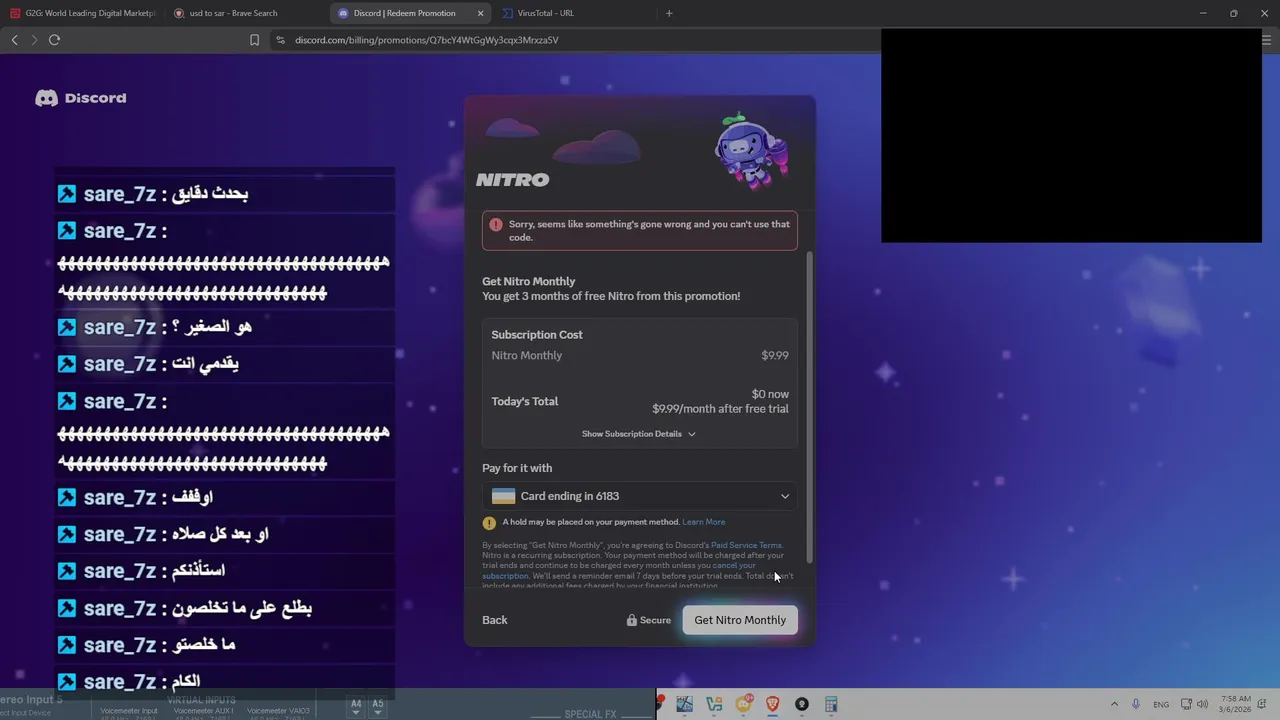Go back with browser back arrow

[x=14, y=40]
